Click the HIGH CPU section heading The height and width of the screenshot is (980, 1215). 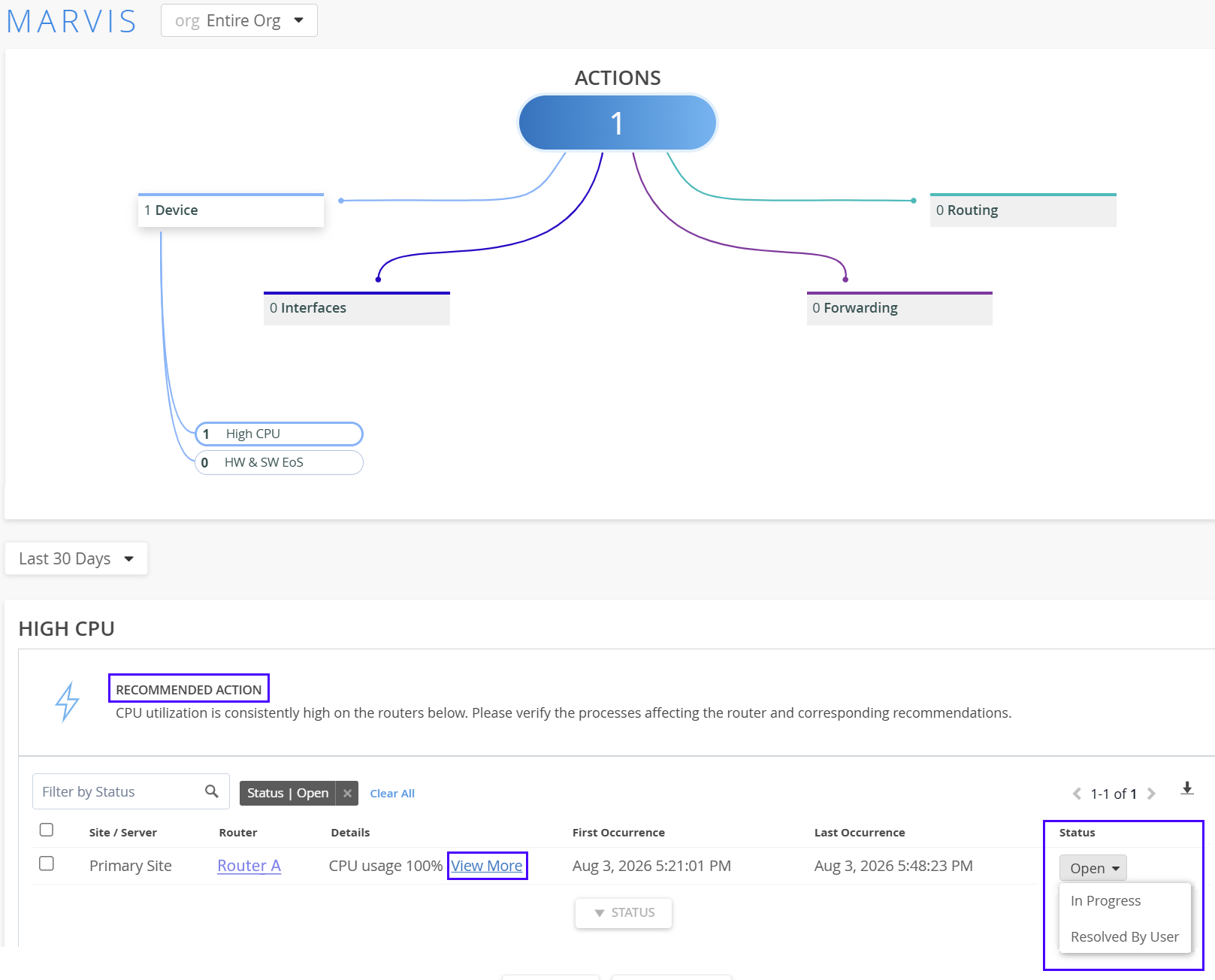point(67,628)
